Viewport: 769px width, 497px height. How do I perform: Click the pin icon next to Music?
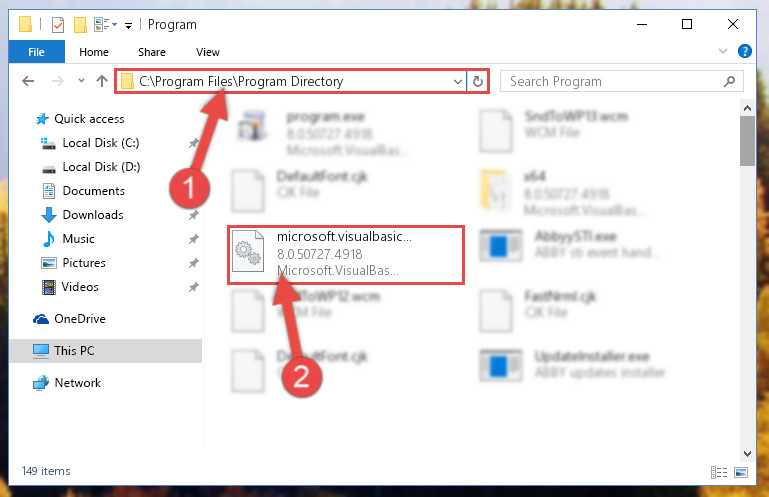[194, 239]
